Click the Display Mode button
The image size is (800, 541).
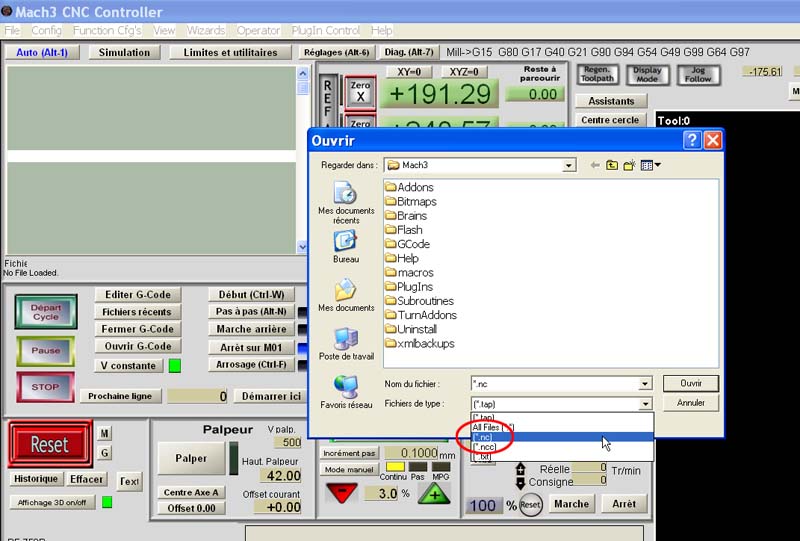click(647, 75)
